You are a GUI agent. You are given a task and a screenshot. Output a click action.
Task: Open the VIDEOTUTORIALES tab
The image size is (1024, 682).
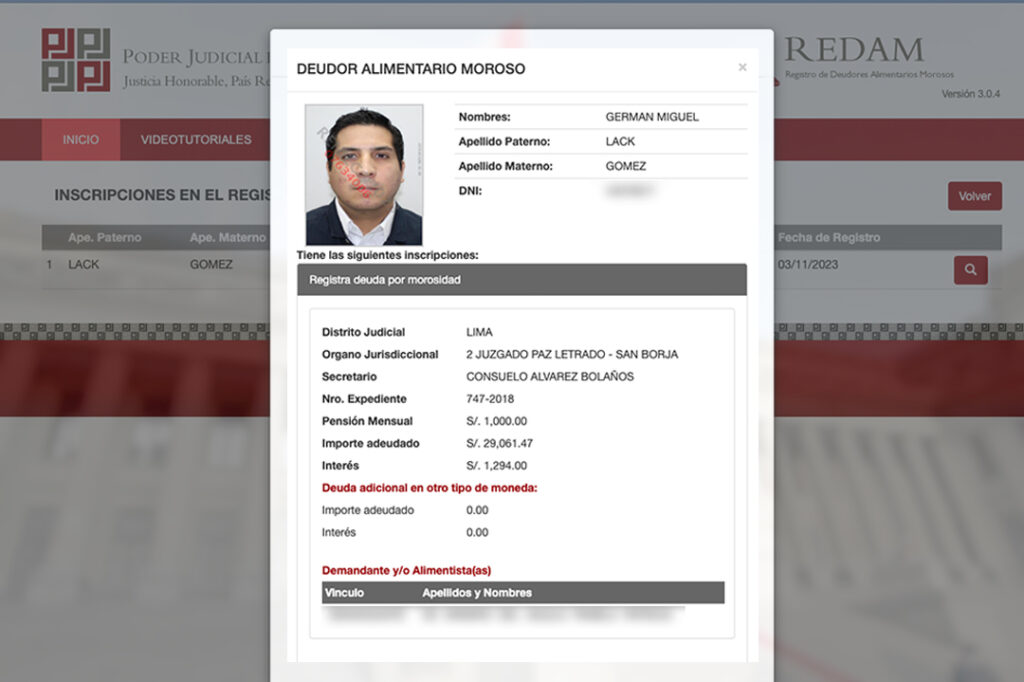[196, 140]
